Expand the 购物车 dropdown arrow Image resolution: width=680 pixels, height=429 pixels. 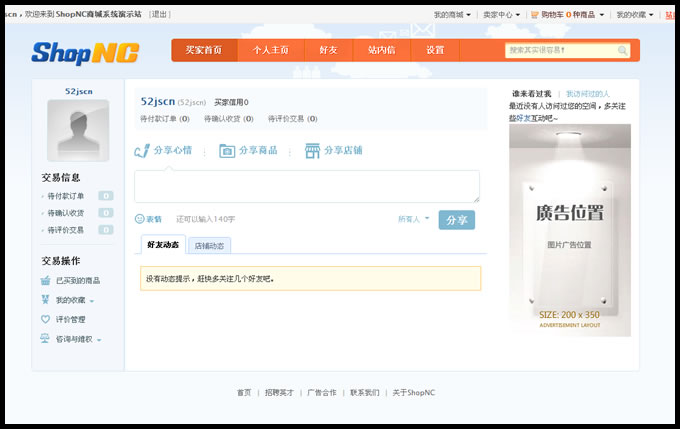pyautogui.click(x=602, y=15)
